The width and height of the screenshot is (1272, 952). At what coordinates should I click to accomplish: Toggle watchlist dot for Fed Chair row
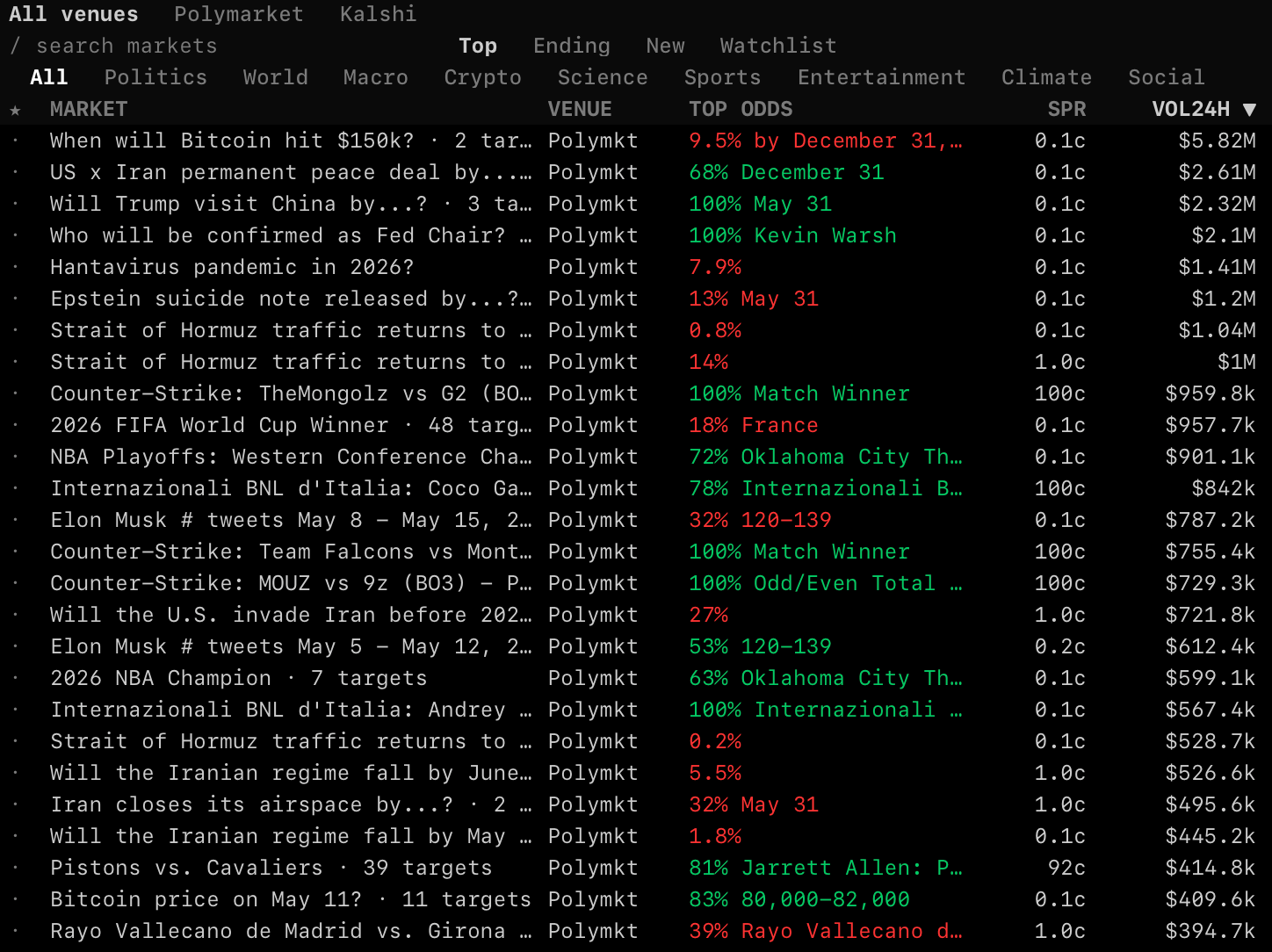click(15, 235)
